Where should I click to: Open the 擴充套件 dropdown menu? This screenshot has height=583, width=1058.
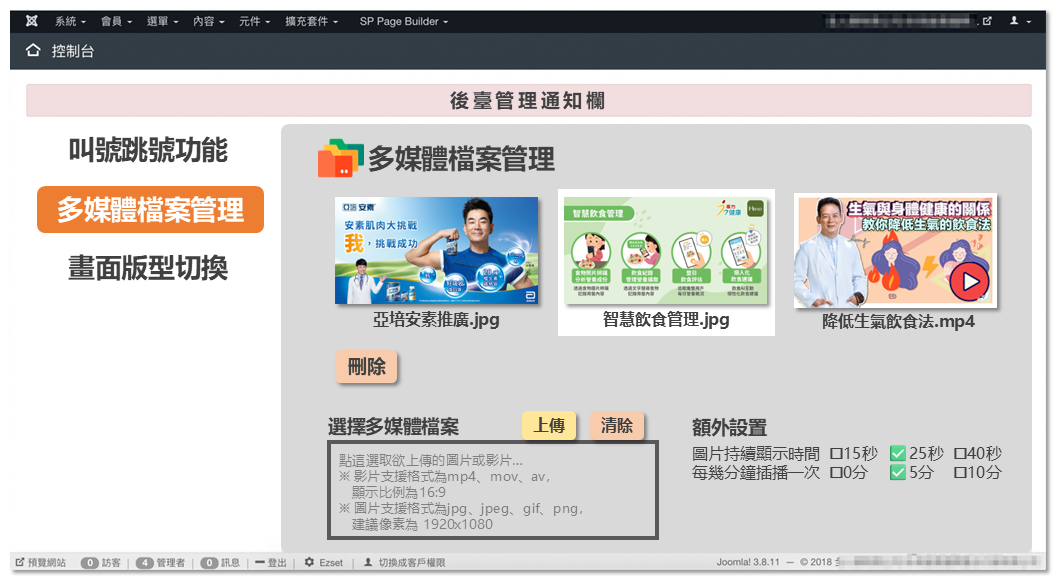point(312,21)
